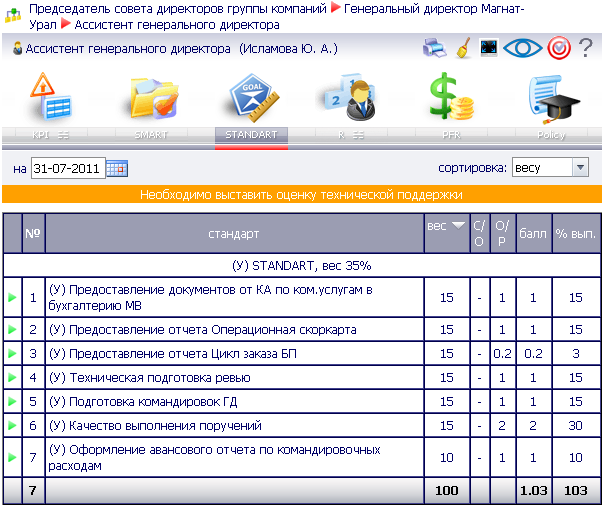Viewport: 605px width, 509px height.
Task: Click О/Р value 0.2 in row 3
Action: pyautogui.click(x=502, y=353)
